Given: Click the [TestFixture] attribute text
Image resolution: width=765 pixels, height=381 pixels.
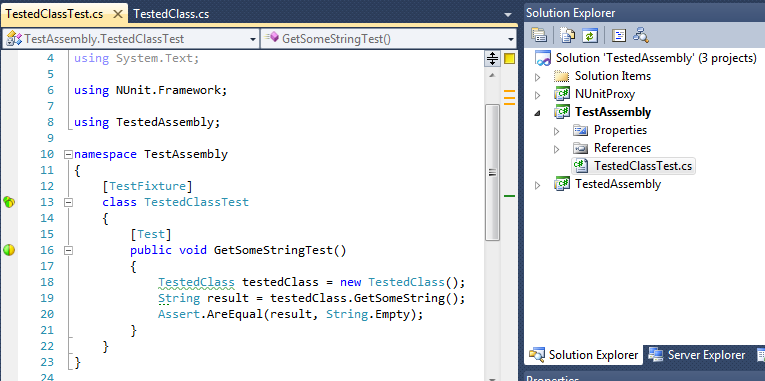Looking at the screenshot, I should (x=147, y=186).
